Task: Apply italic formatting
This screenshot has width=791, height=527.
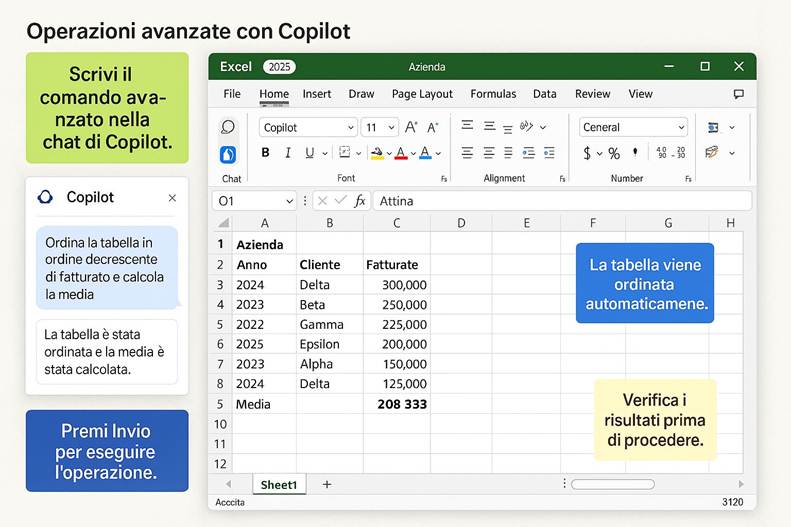Action: tap(288, 153)
